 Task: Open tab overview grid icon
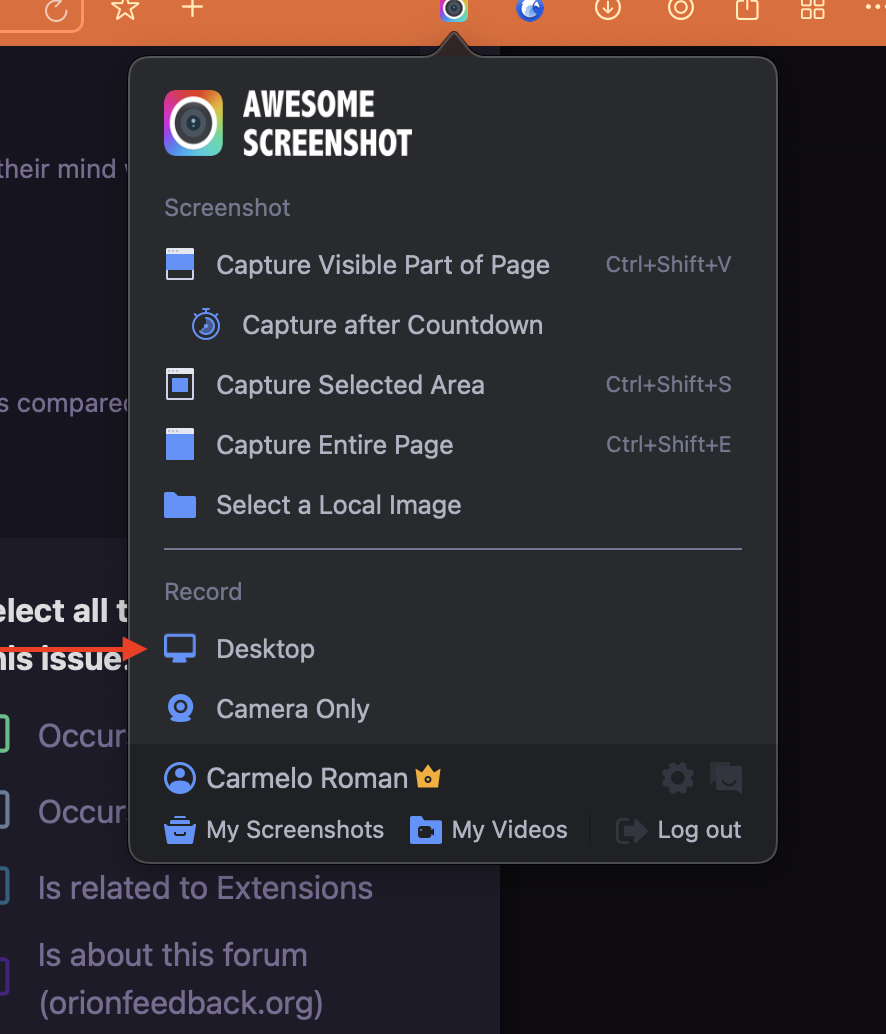[x=813, y=10]
